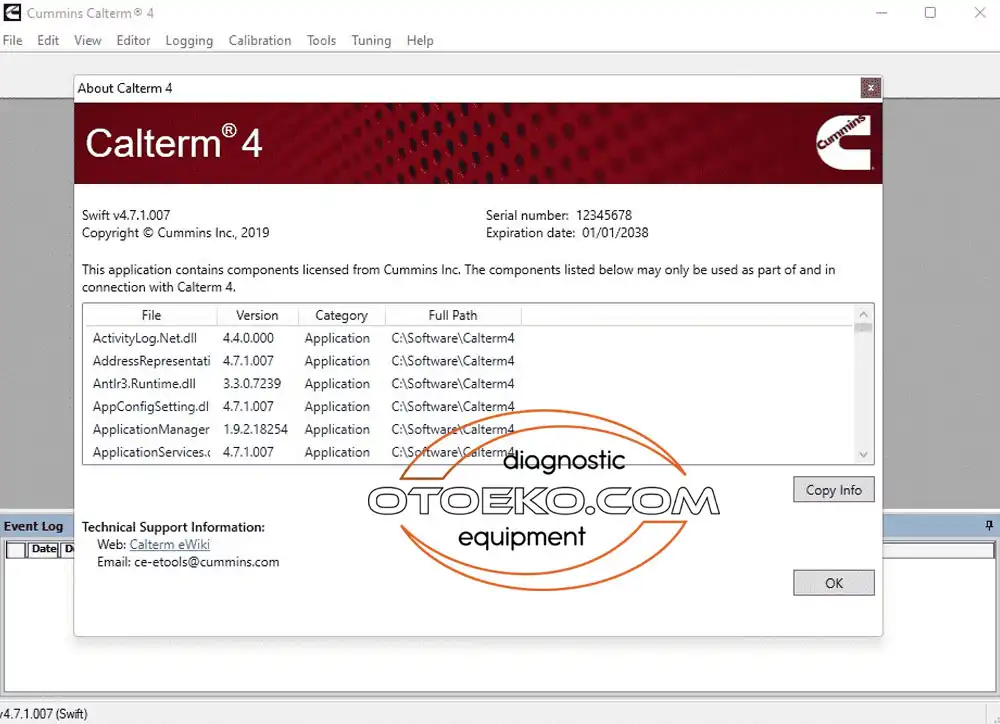Open the File menu
The width and height of the screenshot is (1000, 724).
tap(12, 40)
